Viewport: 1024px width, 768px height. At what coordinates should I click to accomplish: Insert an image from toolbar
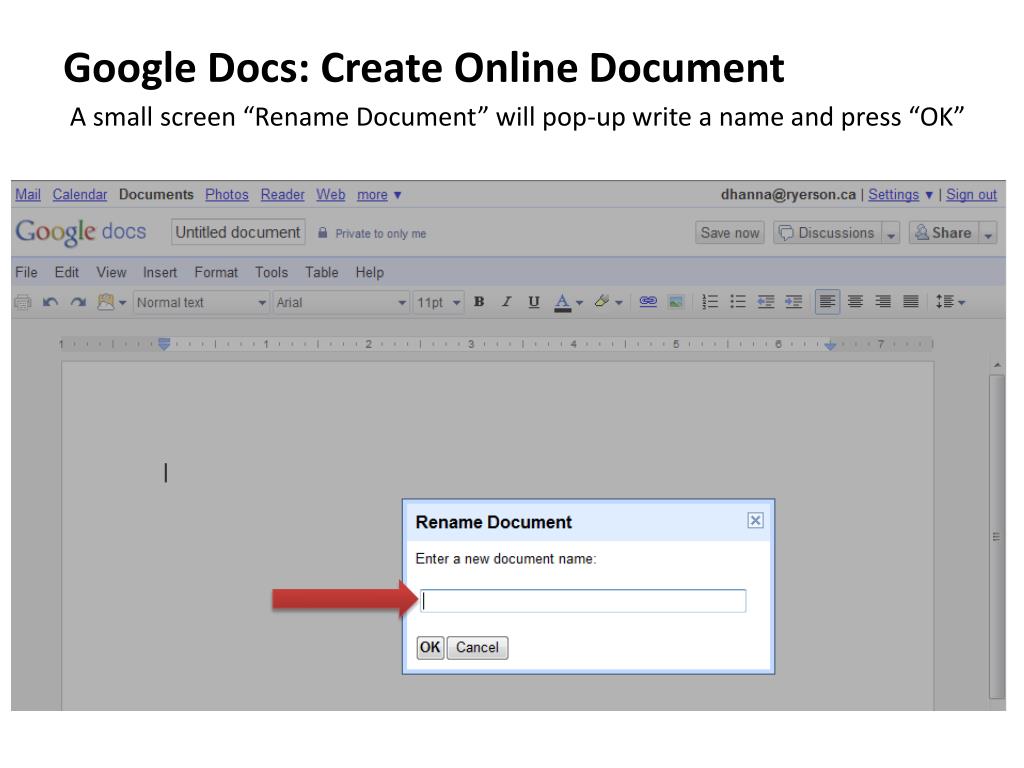676,302
